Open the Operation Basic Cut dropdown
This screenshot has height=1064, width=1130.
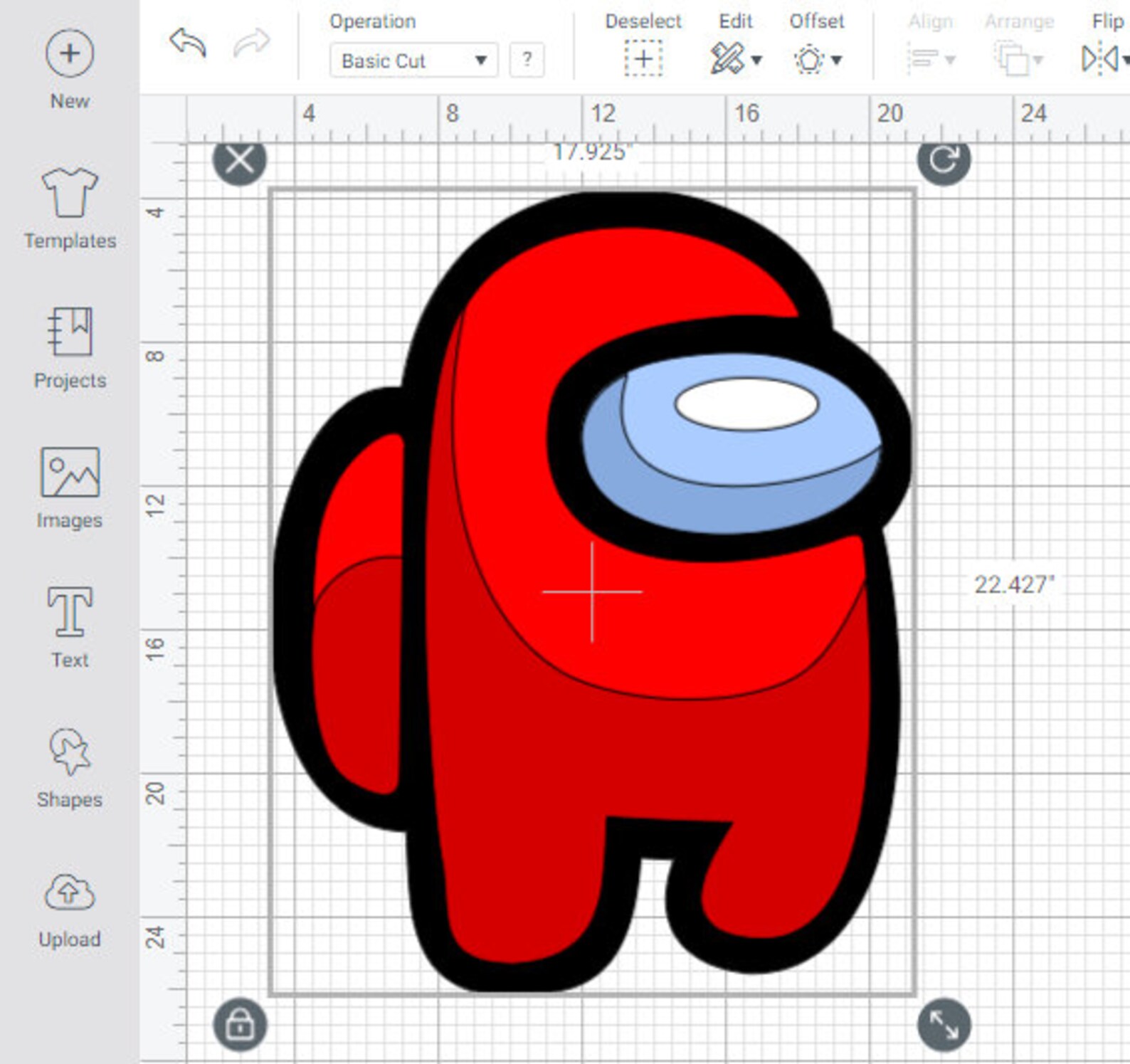coord(413,60)
